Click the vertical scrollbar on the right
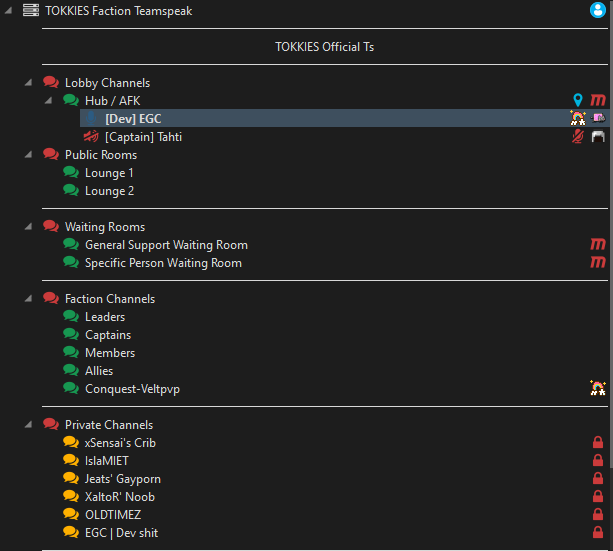 coord(608,250)
